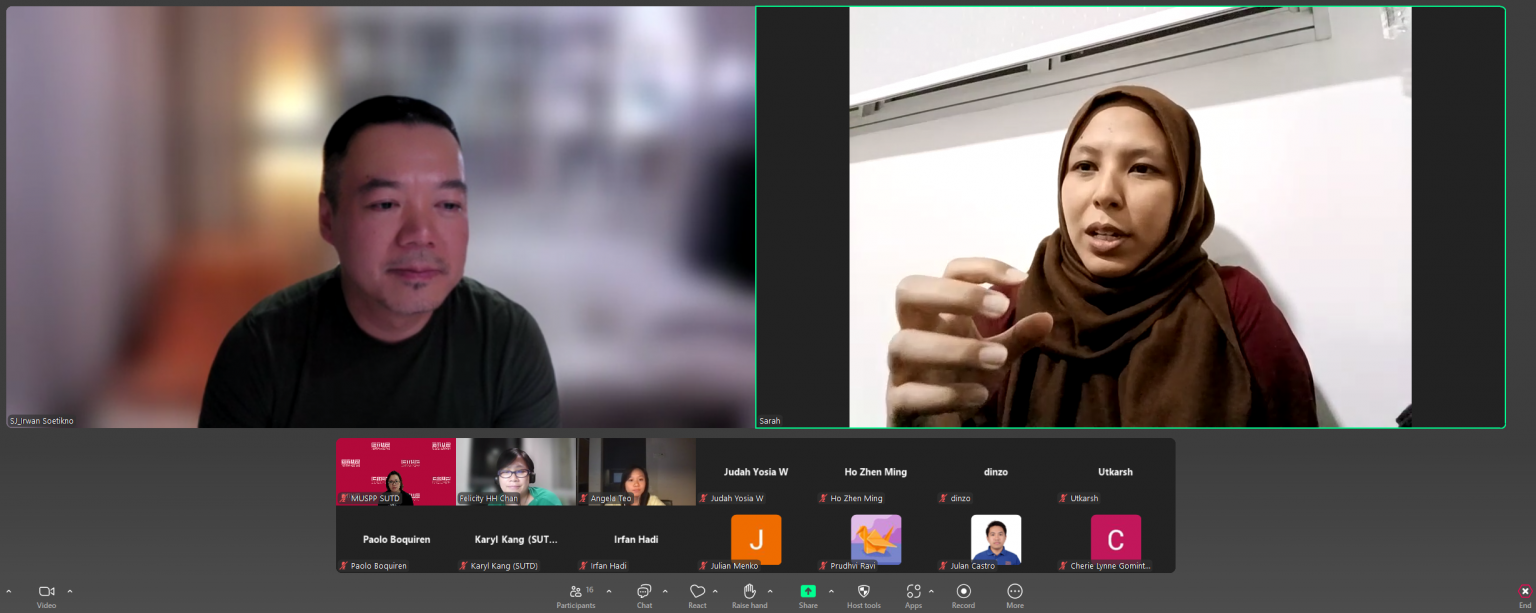
Task: Expand the chevron next to Chat
Action: pyautogui.click(x=665, y=591)
